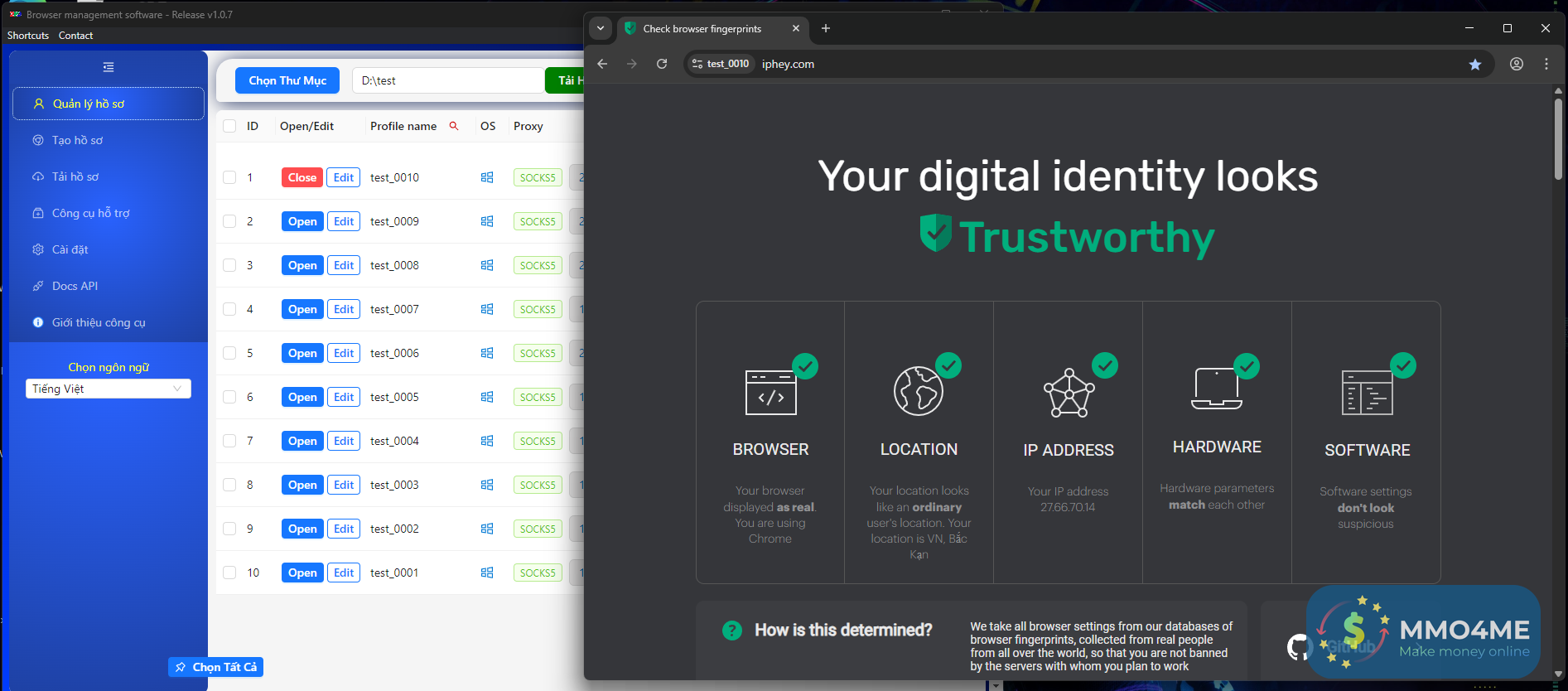The image size is (1568, 691).
Task: Click the bookmark star in address bar
Action: click(1475, 64)
